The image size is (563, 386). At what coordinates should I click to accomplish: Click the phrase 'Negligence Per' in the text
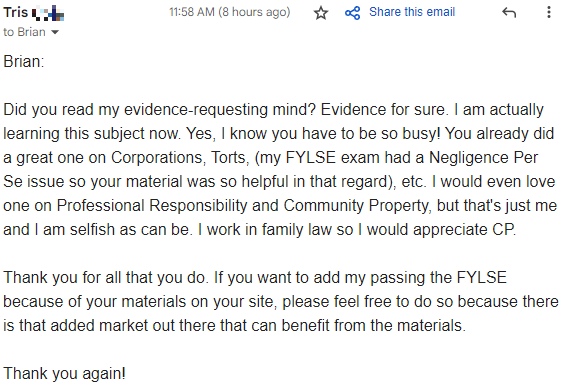pyautogui.click(x=484, y=157)
